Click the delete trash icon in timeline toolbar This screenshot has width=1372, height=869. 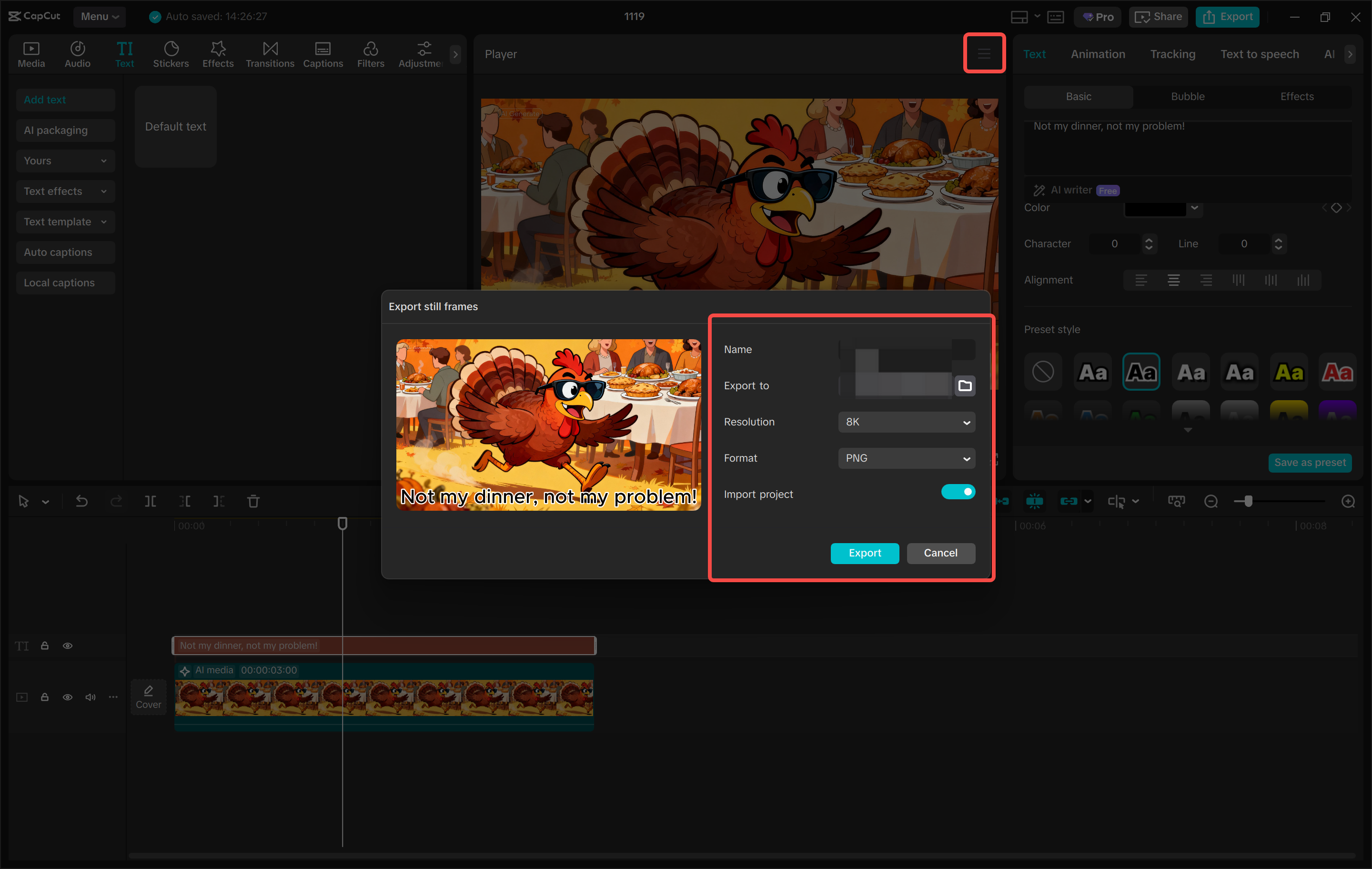coord(253,502)
